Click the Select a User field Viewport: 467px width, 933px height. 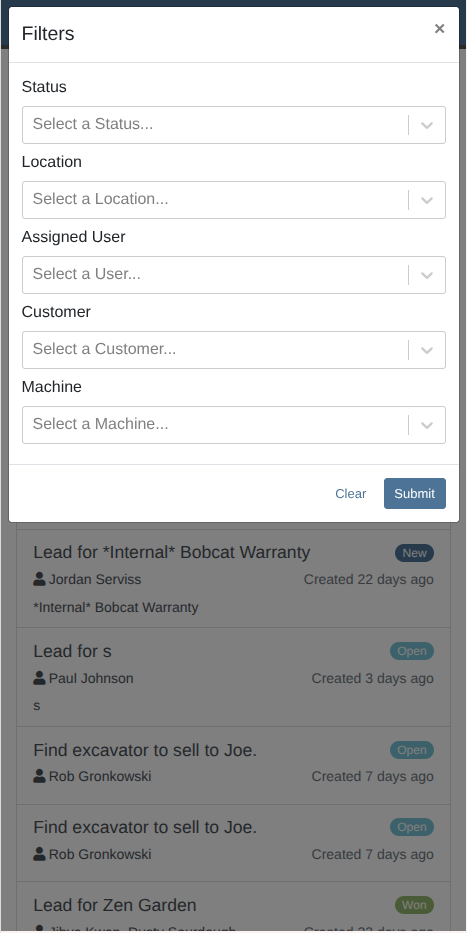(x=234, y=275)
